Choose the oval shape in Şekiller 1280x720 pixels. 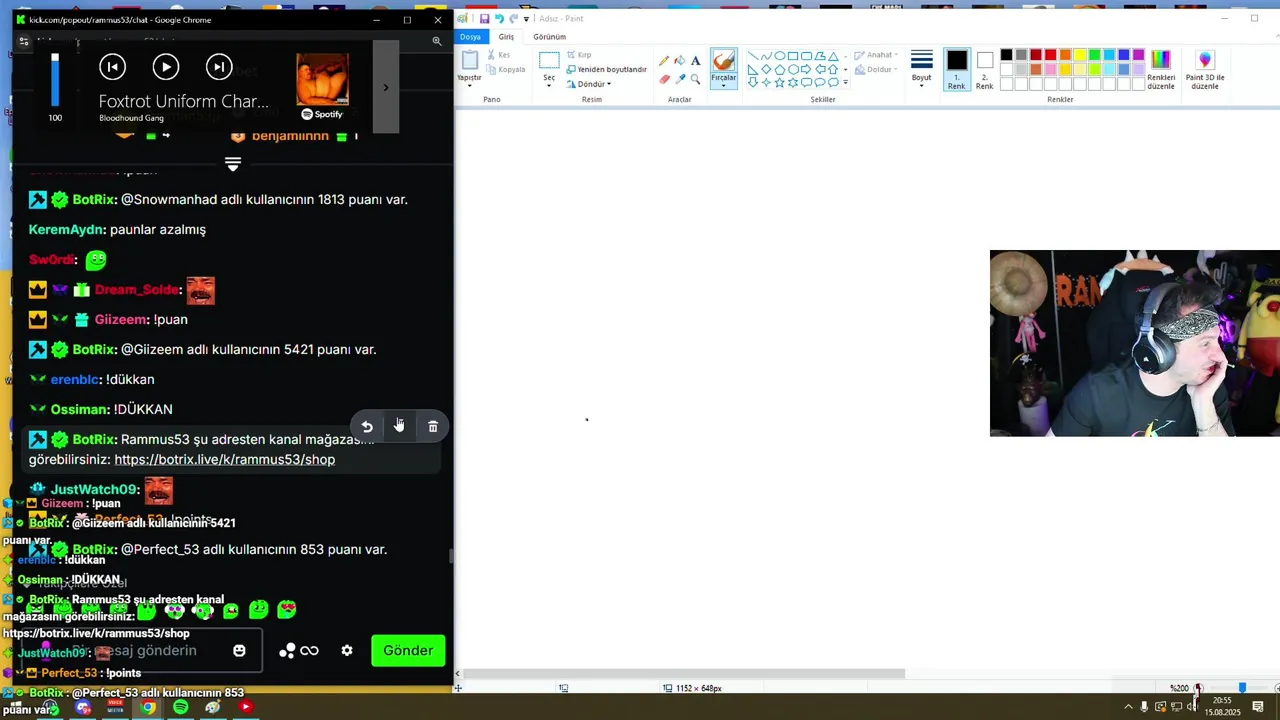[779, 56]
